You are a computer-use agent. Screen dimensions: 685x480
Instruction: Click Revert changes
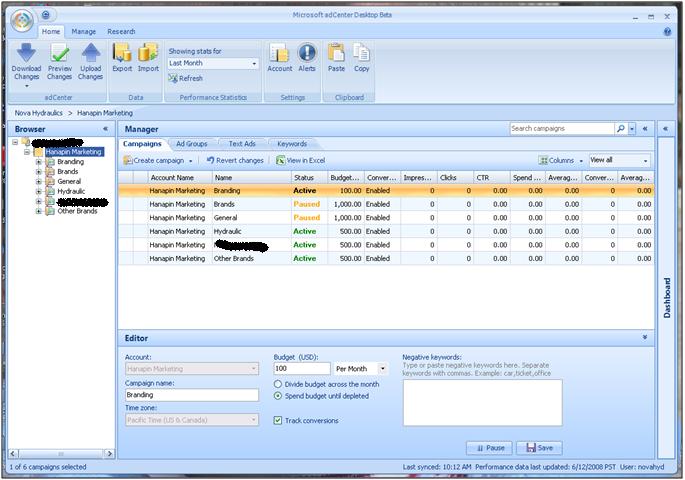(x=235, y=160)
